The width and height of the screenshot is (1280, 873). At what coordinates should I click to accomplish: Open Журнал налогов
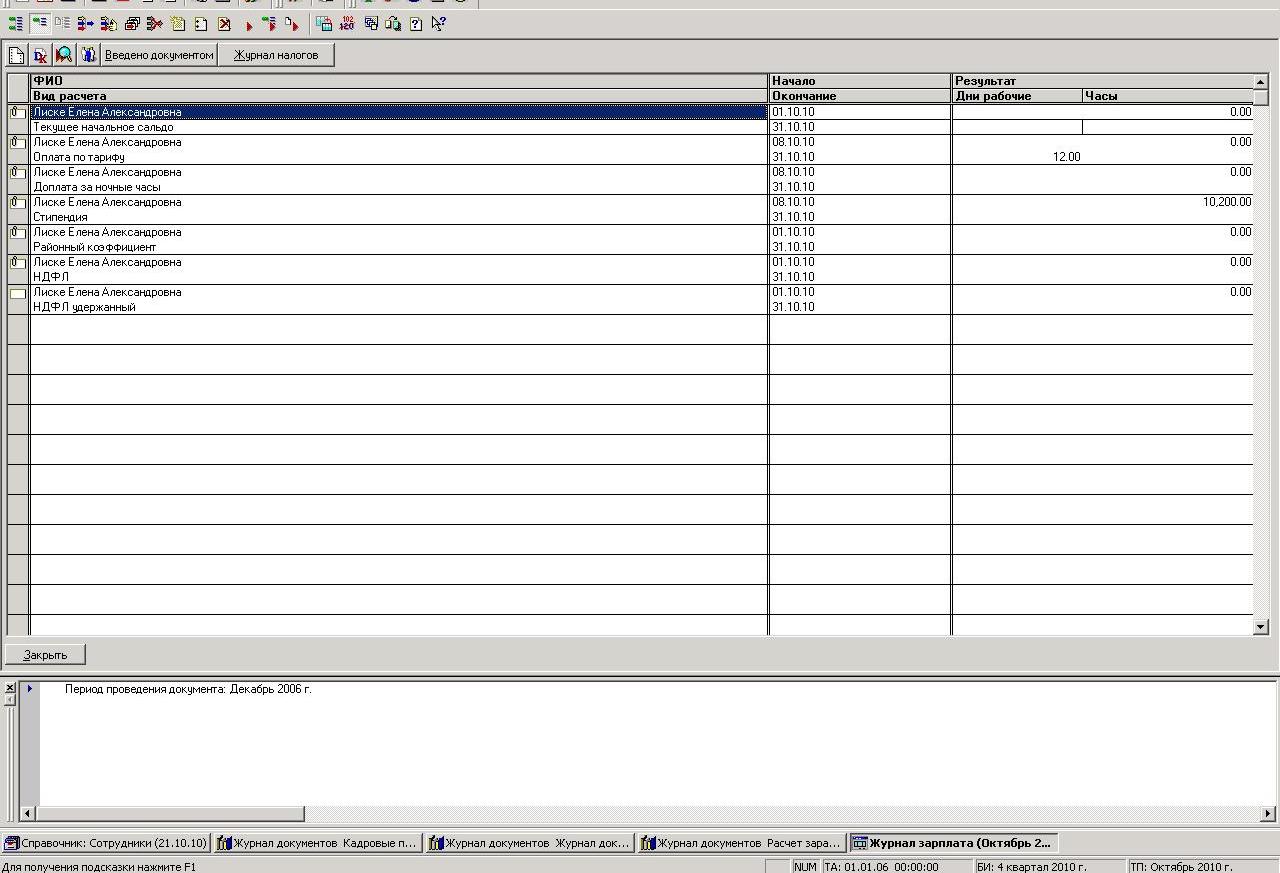tap(276, 55)
